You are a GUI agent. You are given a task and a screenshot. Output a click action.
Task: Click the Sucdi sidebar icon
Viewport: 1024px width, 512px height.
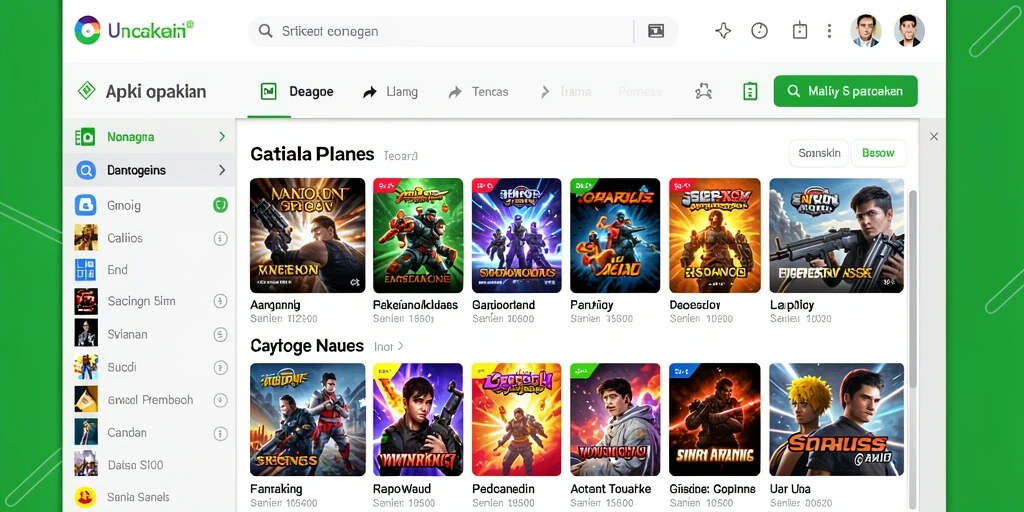tap(86, 367)
